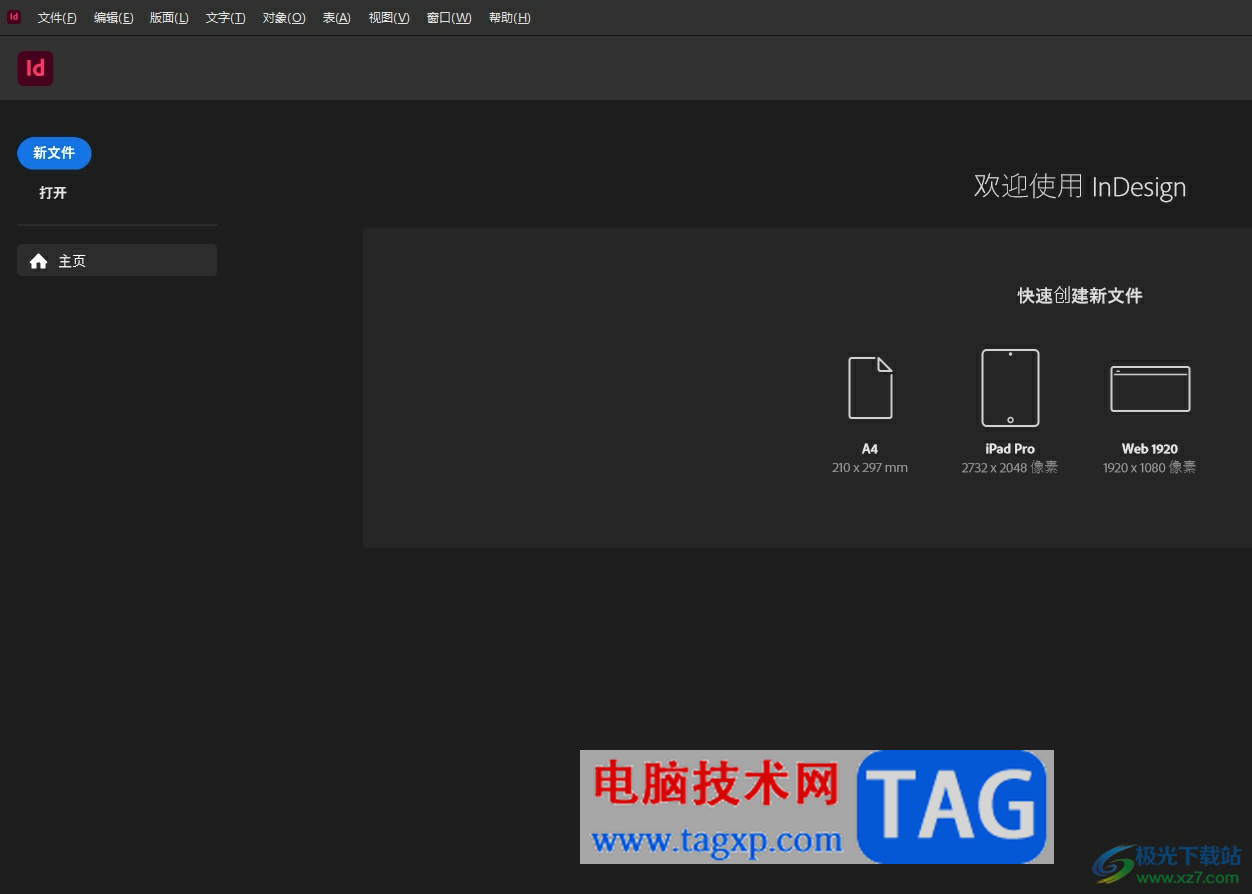
Task: Click the Web 1920 preset label
Action: [x=1150, y=449]
